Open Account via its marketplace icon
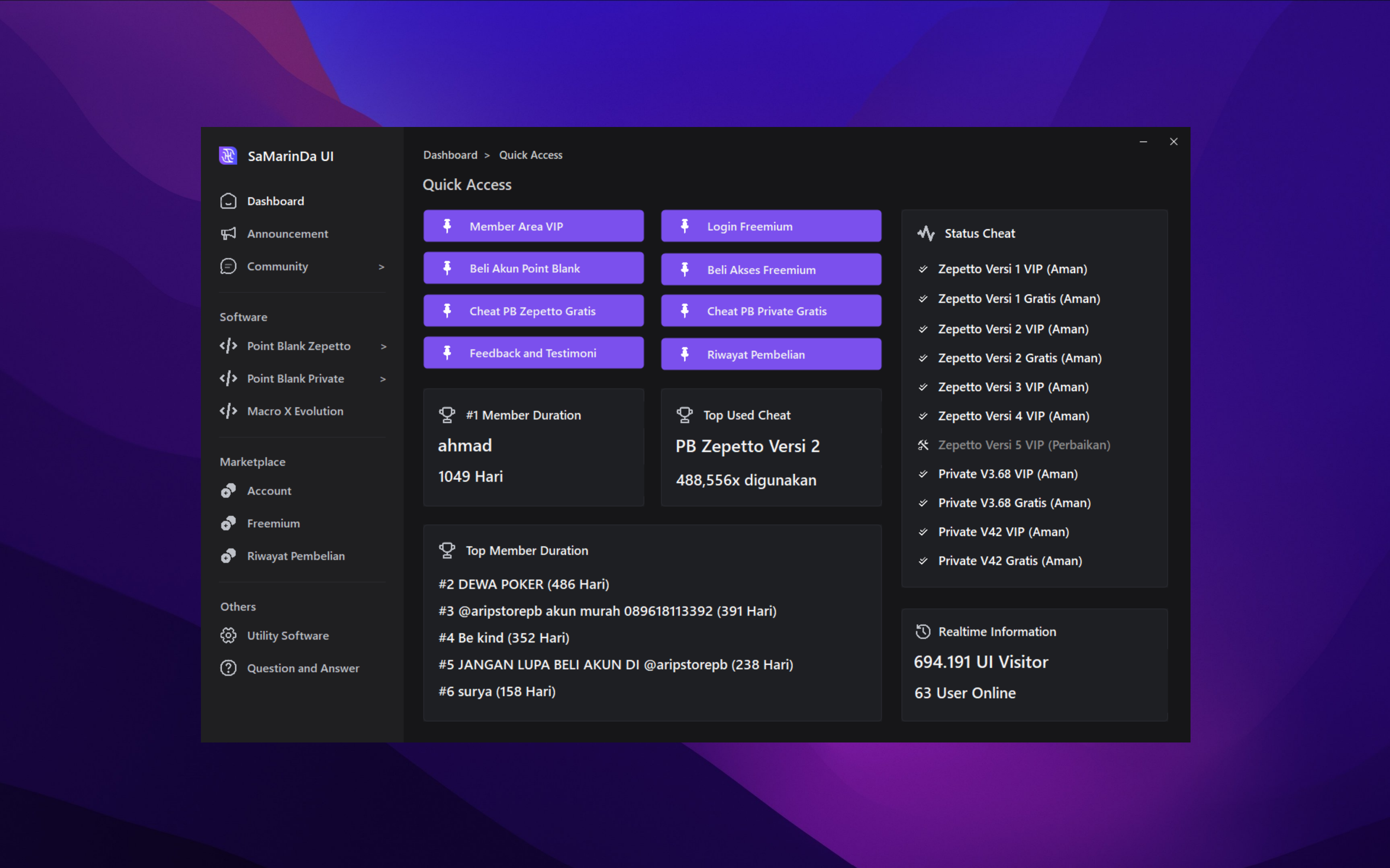1390x868 pixels. coord(228,491)
